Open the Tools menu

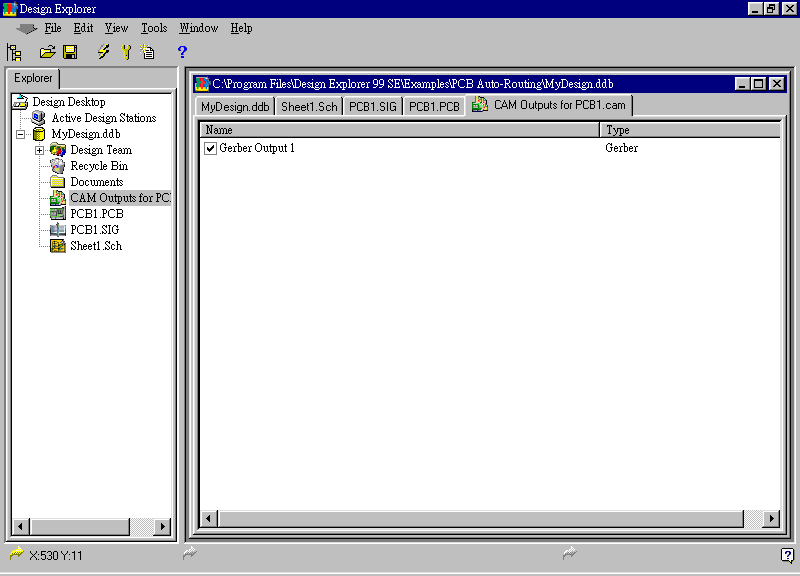(153, 28)
